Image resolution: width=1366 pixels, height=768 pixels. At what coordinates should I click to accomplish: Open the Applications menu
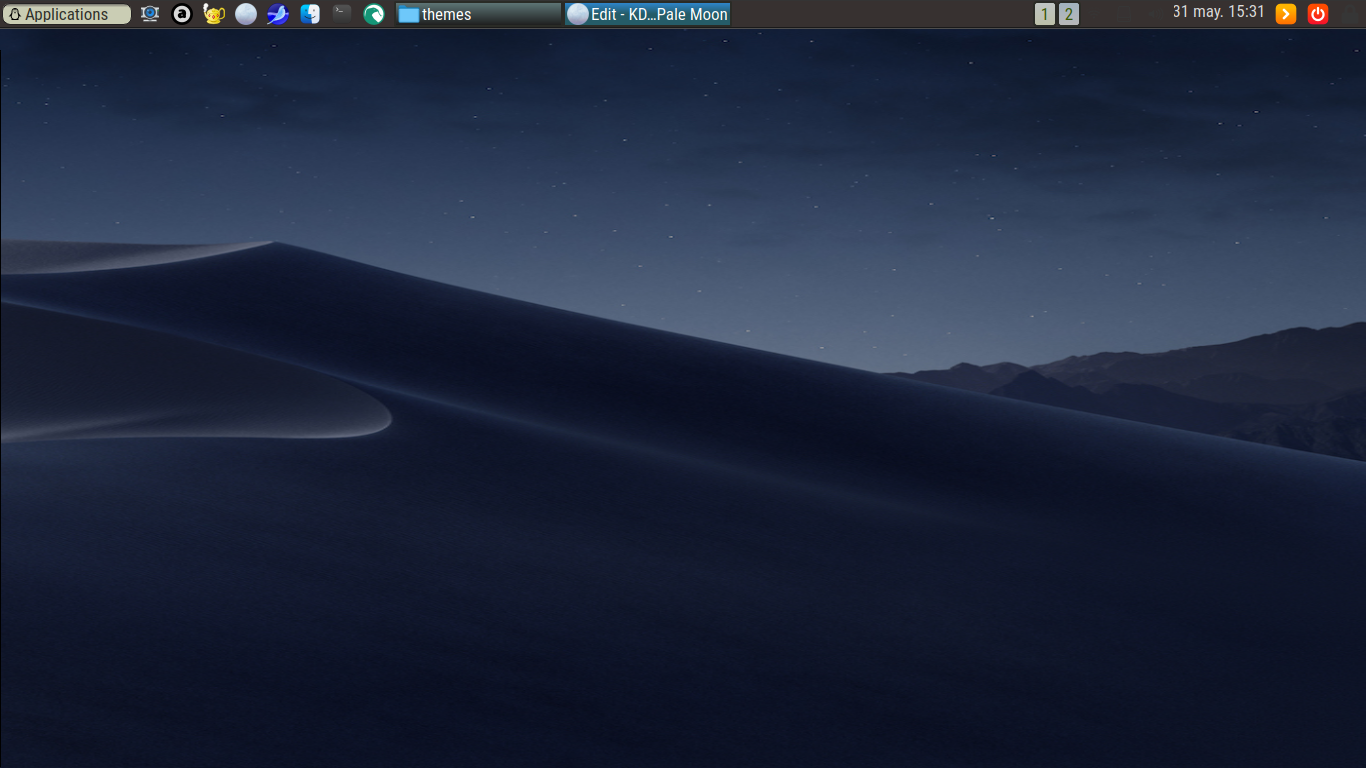point(66,14)
